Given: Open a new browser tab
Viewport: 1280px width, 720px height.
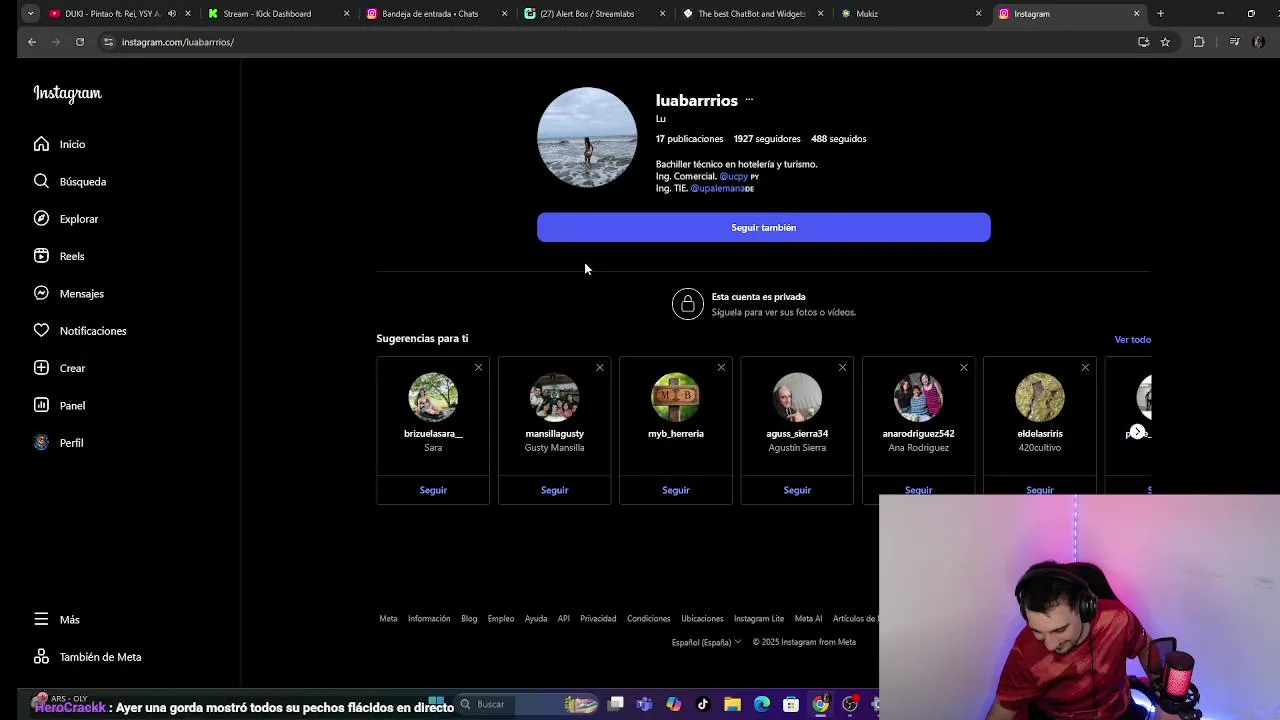Looking at the screenshot, I should (x=1160, y=14).
